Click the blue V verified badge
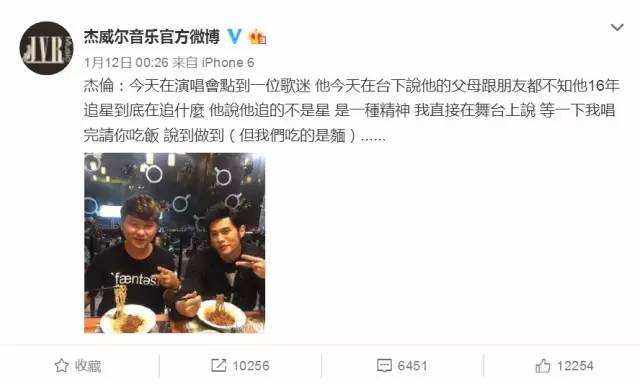This screenshot has height=384, width=640. click(235, 36)
